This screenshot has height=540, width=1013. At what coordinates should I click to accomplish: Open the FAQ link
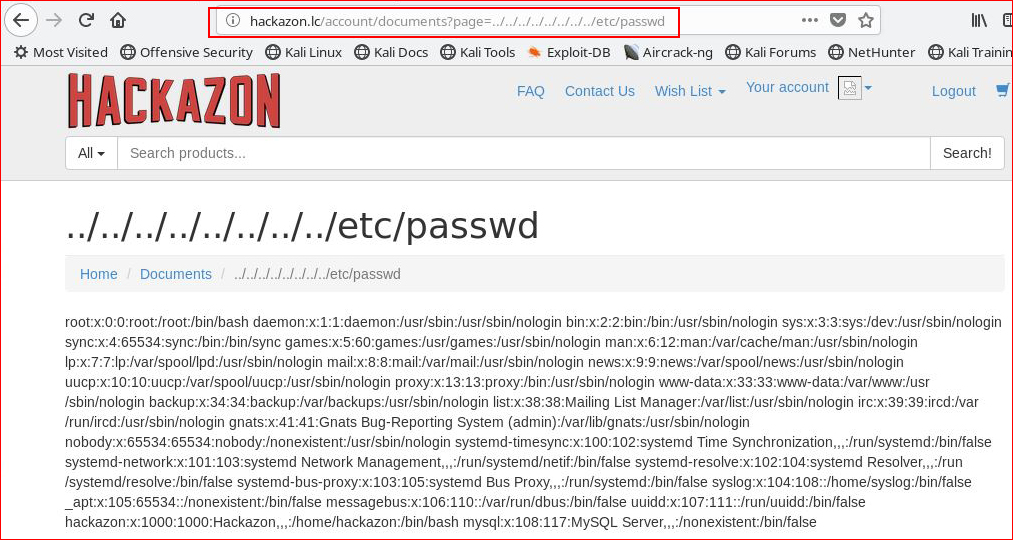click(530, 91)
